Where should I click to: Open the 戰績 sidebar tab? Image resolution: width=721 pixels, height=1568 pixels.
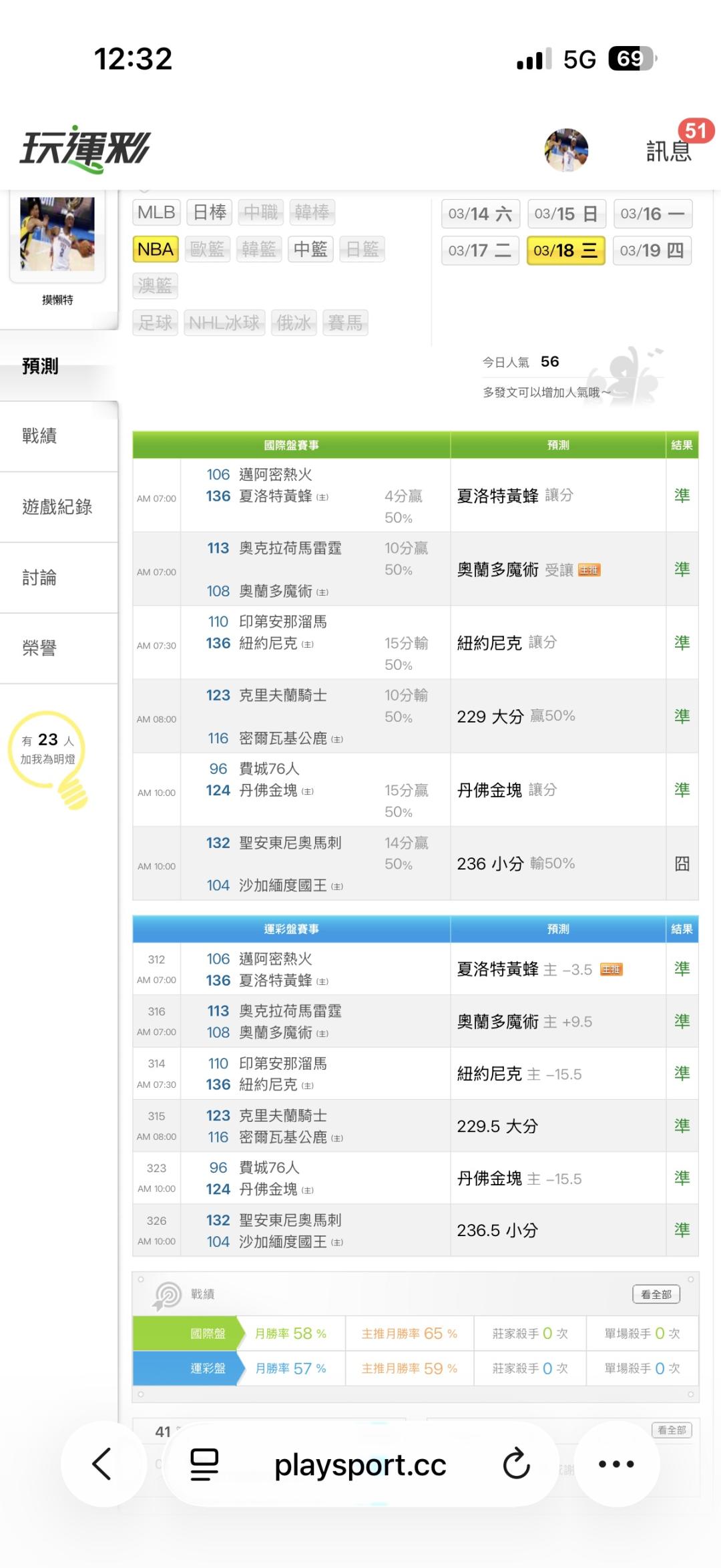pos(40,436)
